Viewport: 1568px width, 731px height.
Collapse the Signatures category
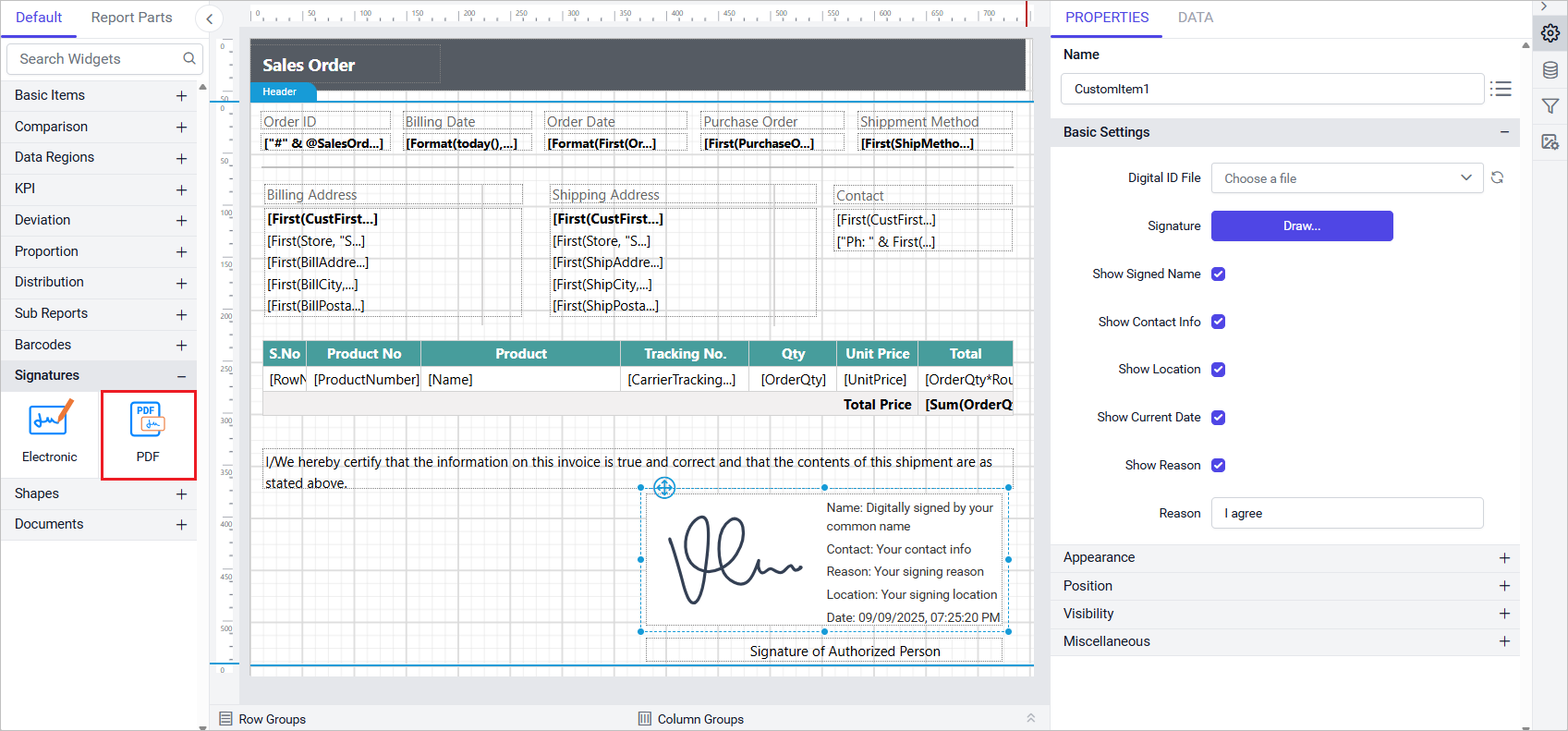182,376
